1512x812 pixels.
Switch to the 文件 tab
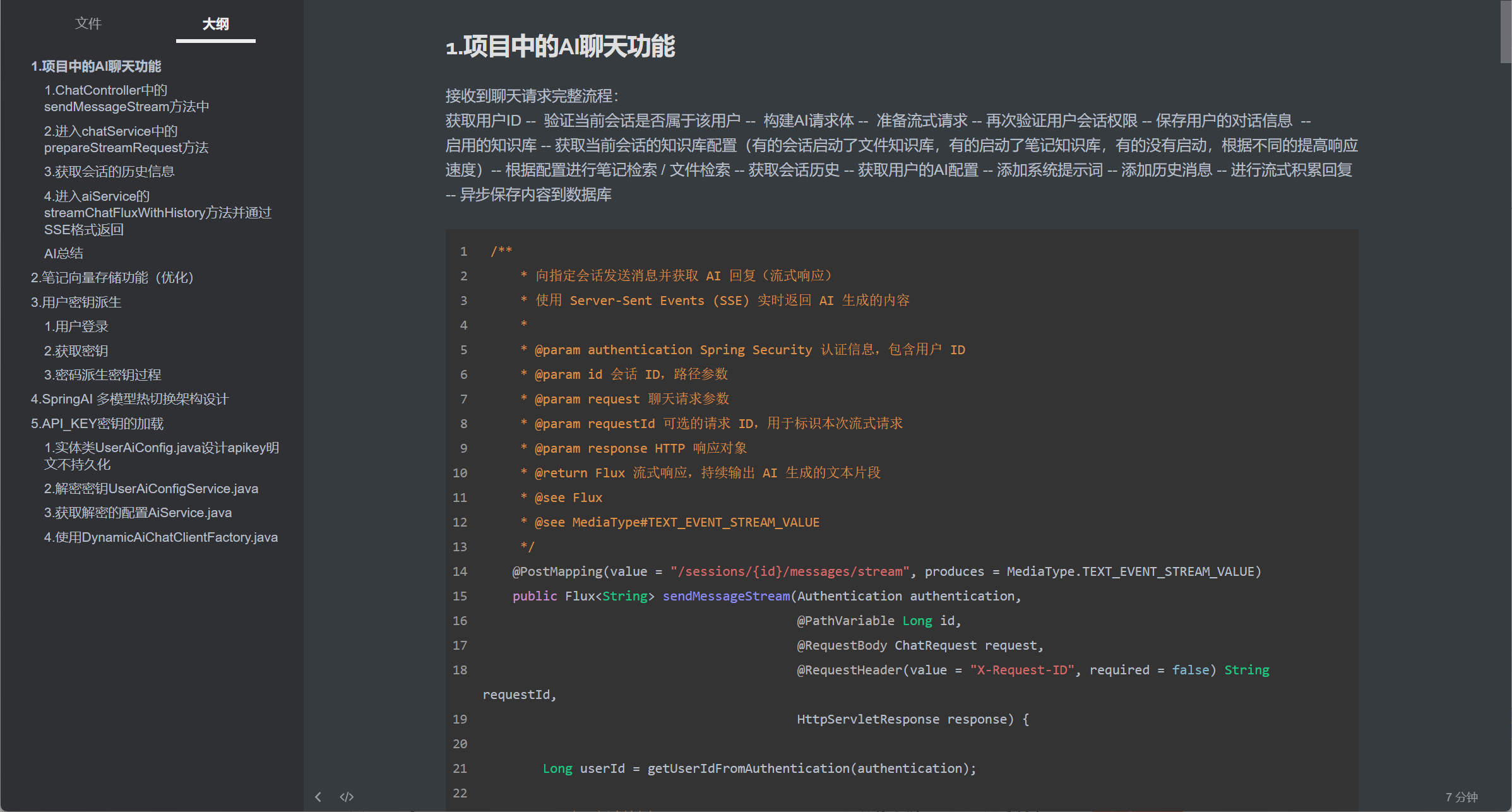tap(88, 24)
